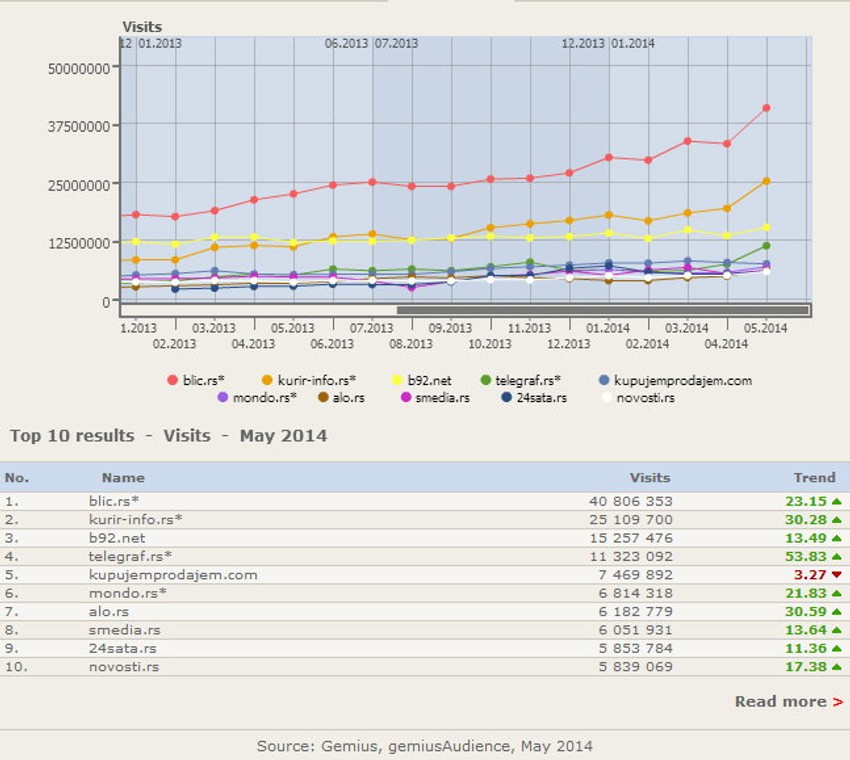Toggle the 24sata.rs series in legend
850x760 pixels.
click(508, 397)
